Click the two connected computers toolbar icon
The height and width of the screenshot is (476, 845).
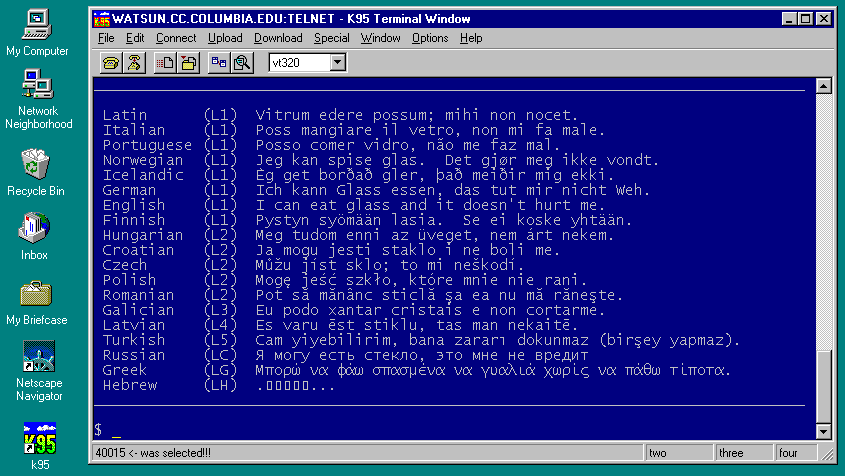[x=219, y=63]
